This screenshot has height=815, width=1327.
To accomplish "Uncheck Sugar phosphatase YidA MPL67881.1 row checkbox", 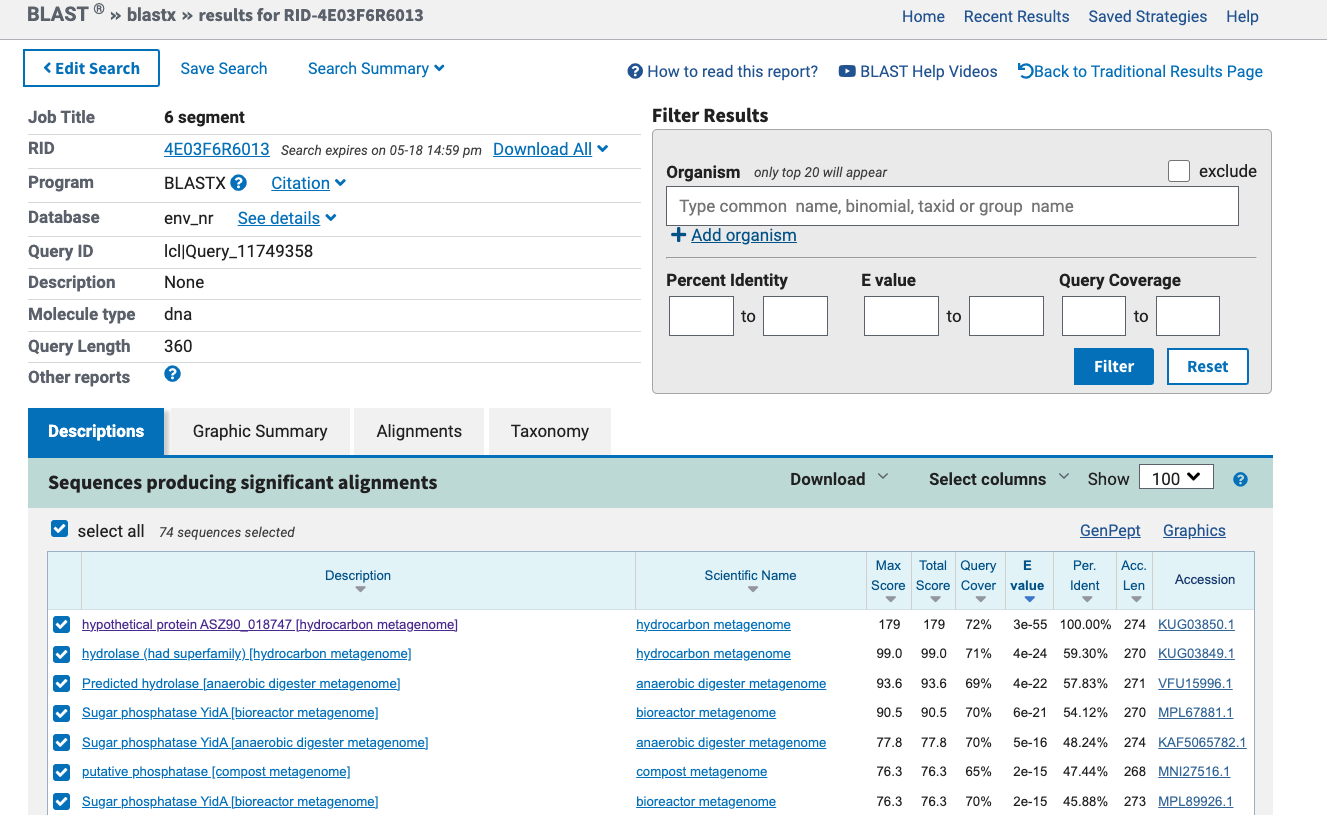I will pyautogui.click(x=62, y=713).
